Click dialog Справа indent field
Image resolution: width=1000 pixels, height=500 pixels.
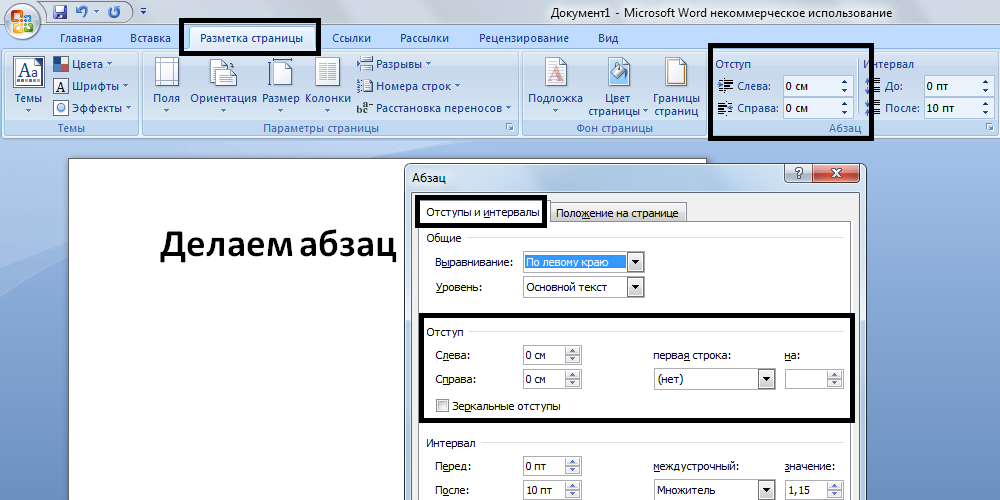point(544,379)
